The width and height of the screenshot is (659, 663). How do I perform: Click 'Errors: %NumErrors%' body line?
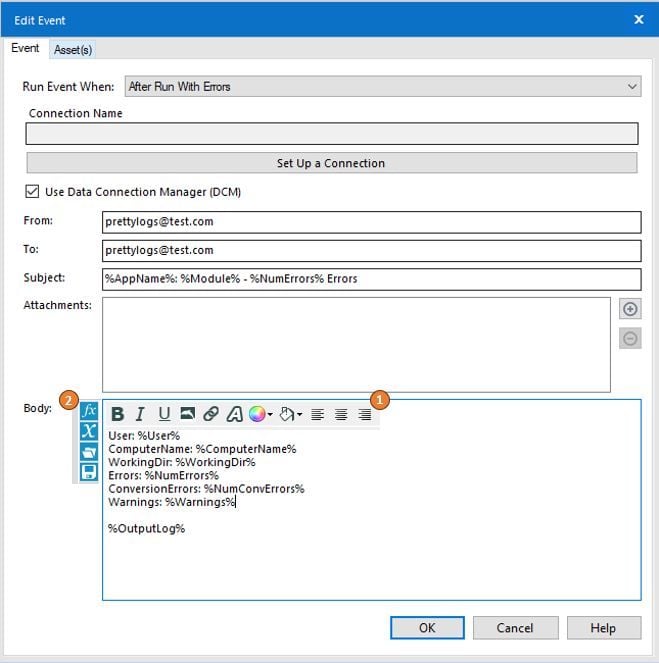[164, 475]
